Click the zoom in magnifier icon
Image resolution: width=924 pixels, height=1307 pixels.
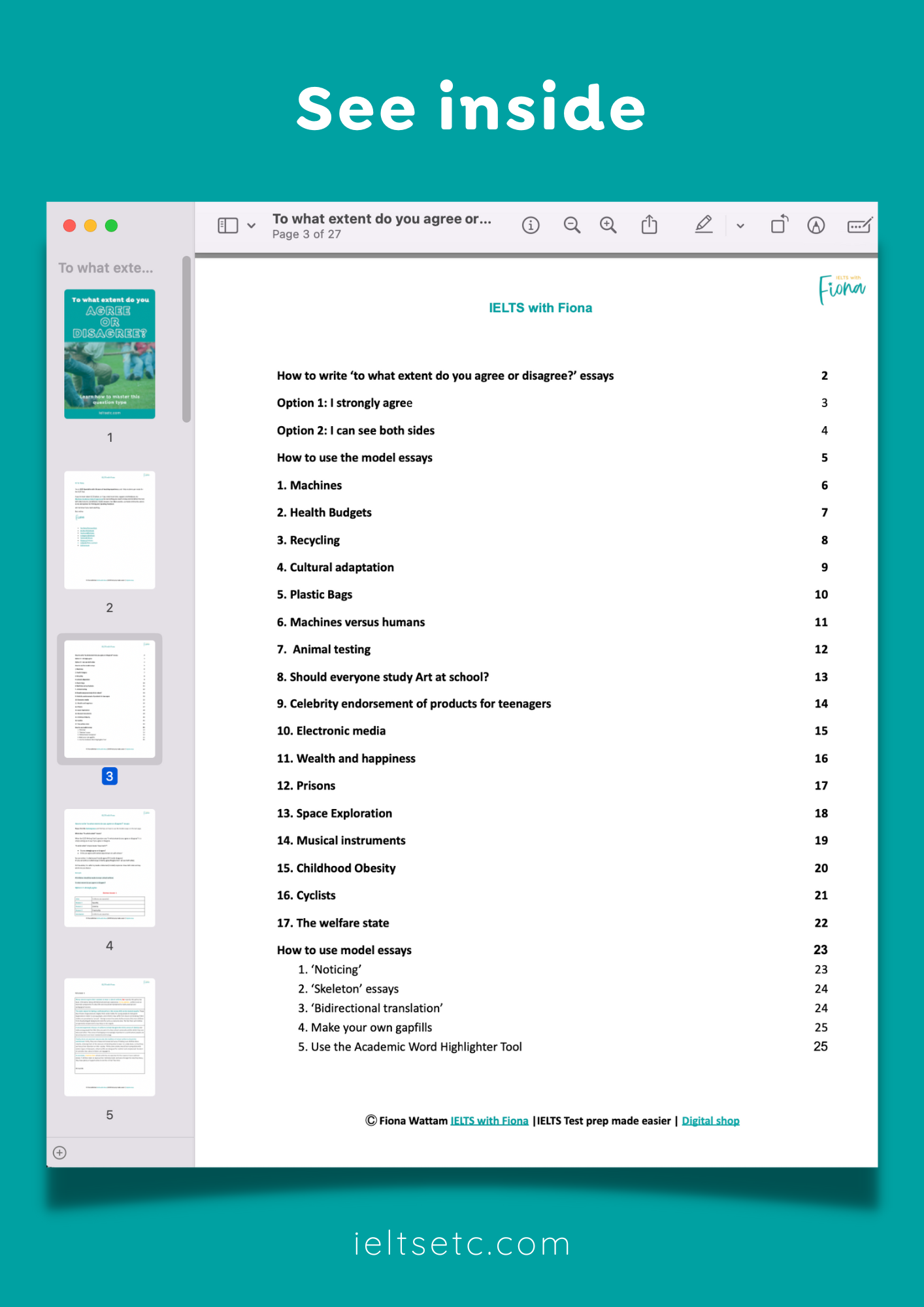coord(608,225)
